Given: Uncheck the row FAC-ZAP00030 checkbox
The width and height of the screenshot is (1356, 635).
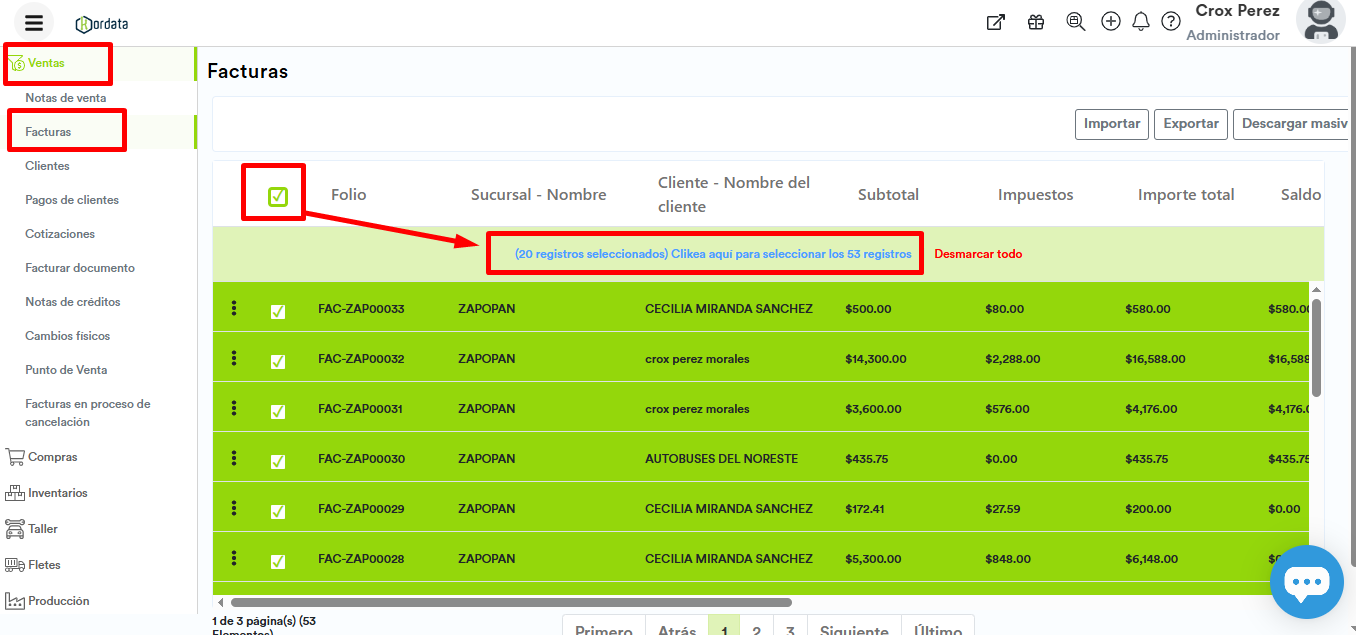Looking at the screenshot, I should coord(278,462).
